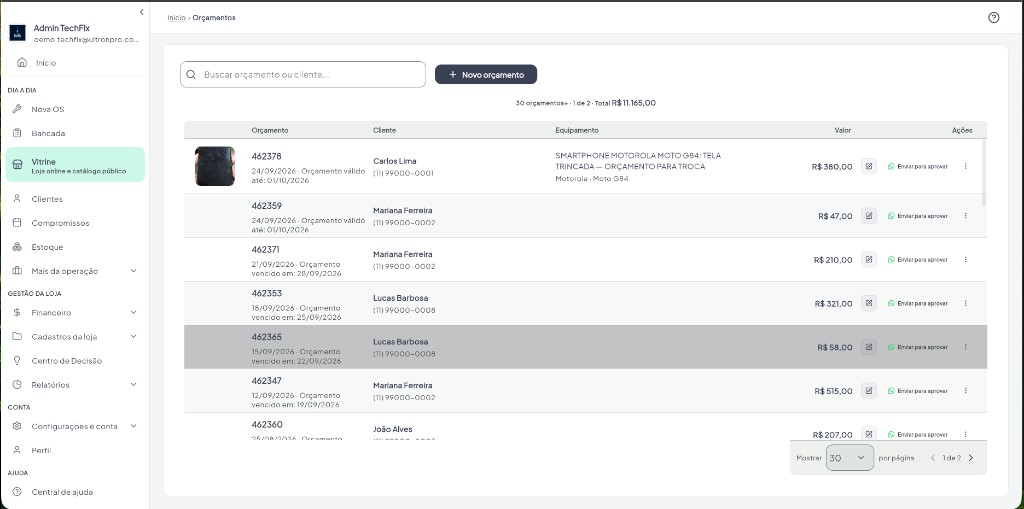Edit the R$ 207,00 orçamento via pencil icon

point(869,433)
